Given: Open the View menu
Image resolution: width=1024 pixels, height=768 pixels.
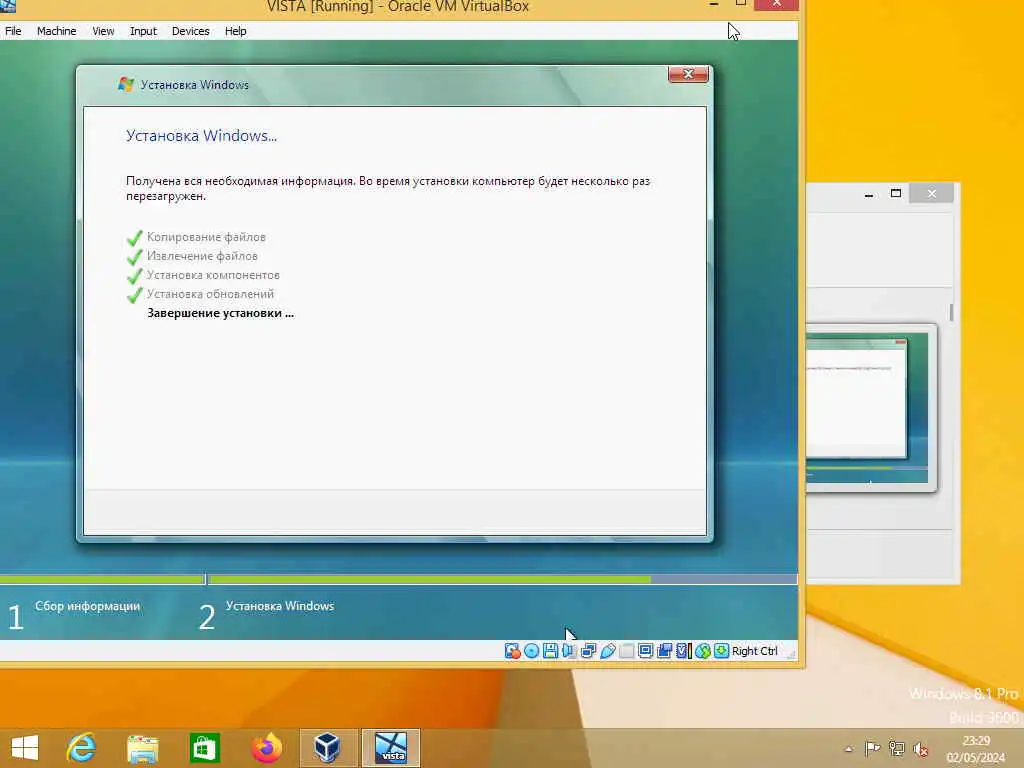Looking at the screenshot, I should (x=103, y=31).
